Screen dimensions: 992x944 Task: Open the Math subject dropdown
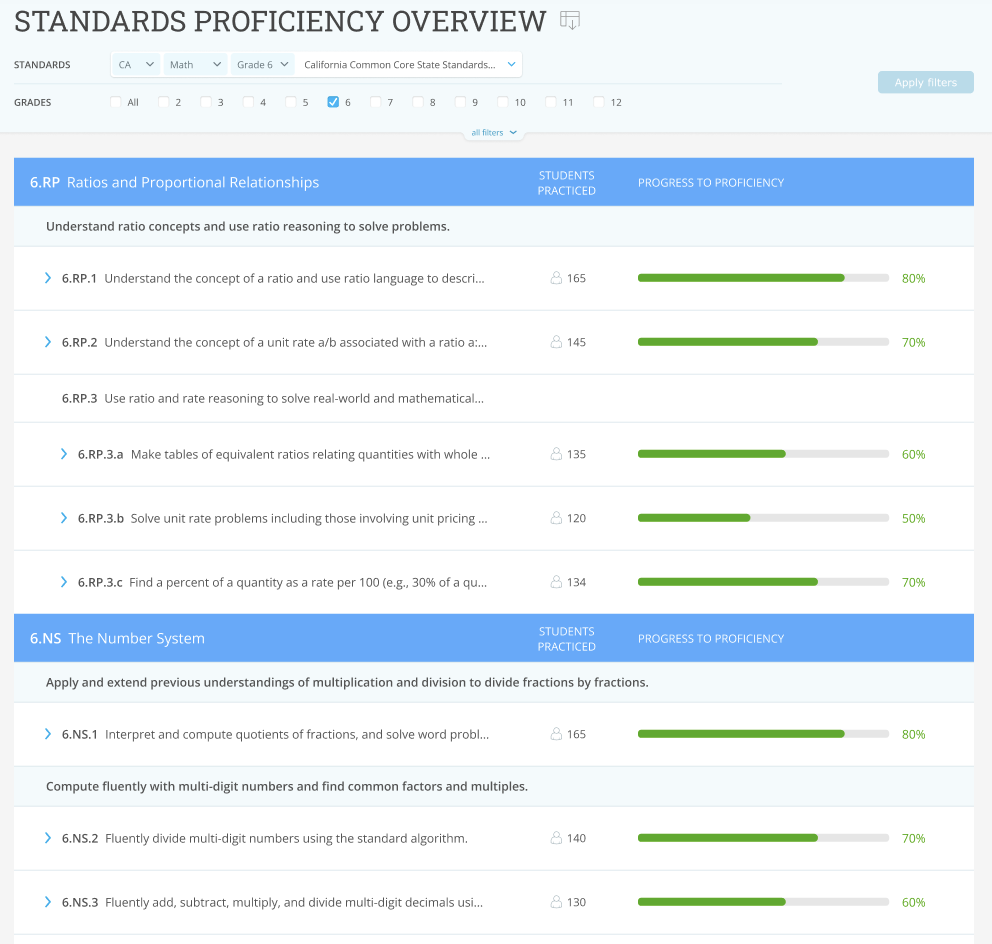click(195, 64)
